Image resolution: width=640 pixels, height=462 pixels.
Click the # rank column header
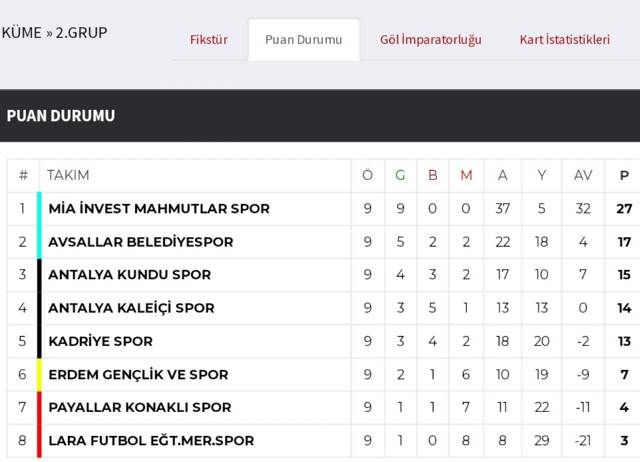[x=23, y=175]
